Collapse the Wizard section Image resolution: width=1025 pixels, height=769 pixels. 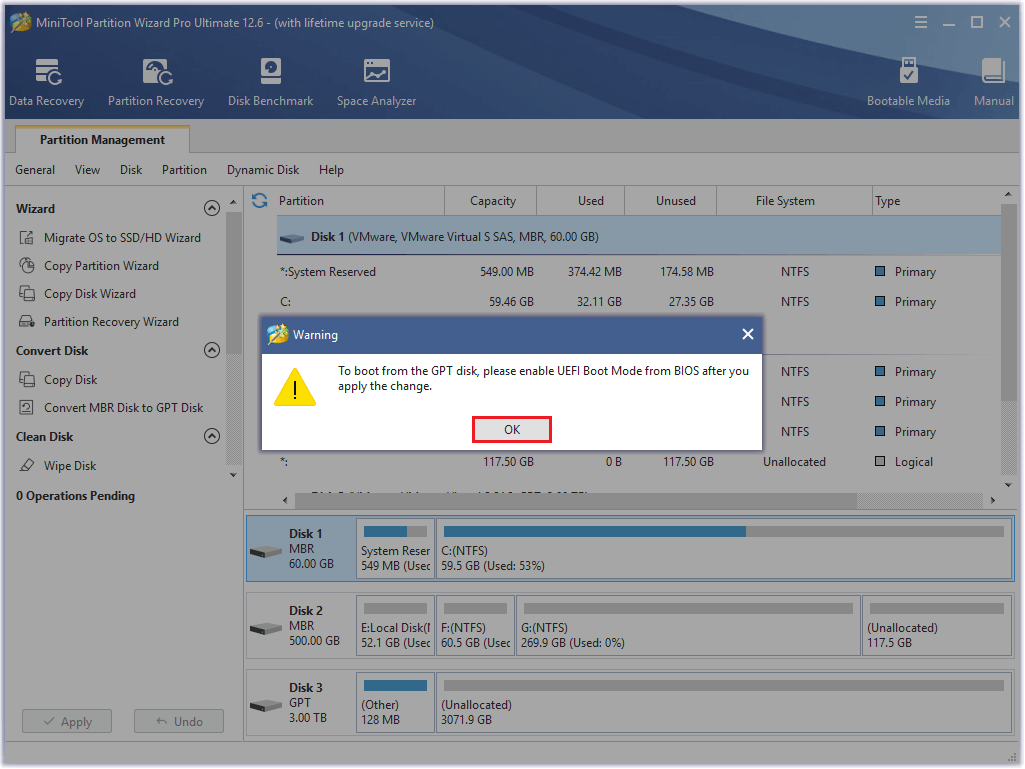212,208
